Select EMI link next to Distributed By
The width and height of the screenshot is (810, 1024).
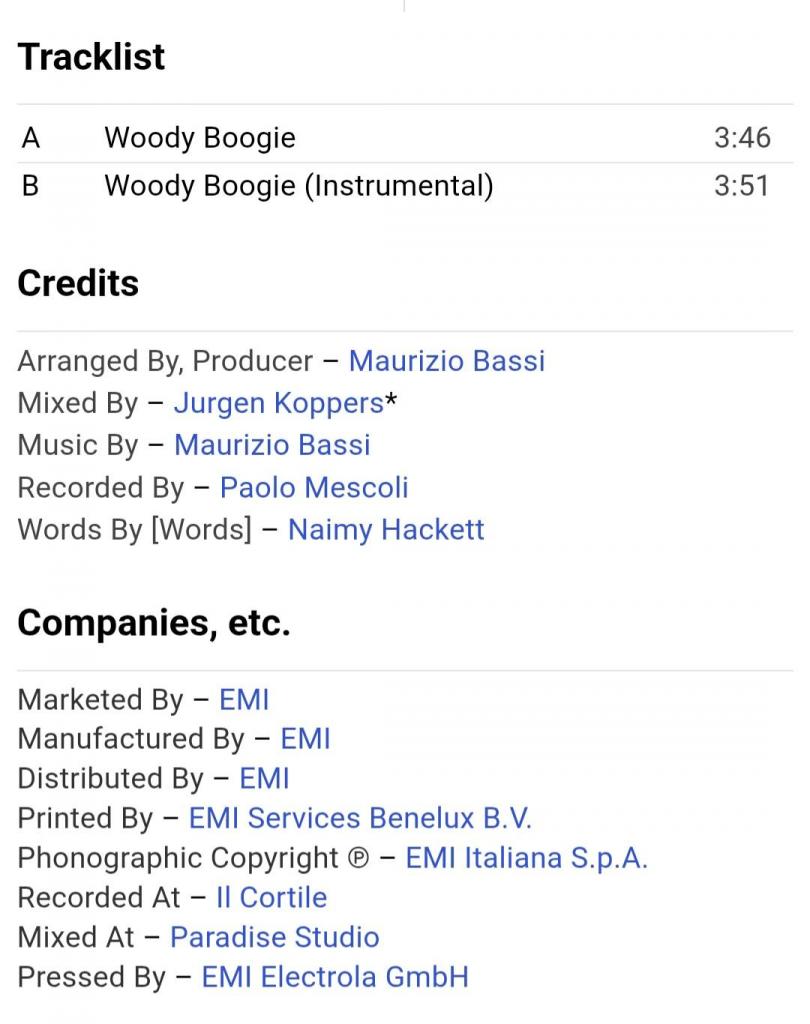(x=263, y=778)
